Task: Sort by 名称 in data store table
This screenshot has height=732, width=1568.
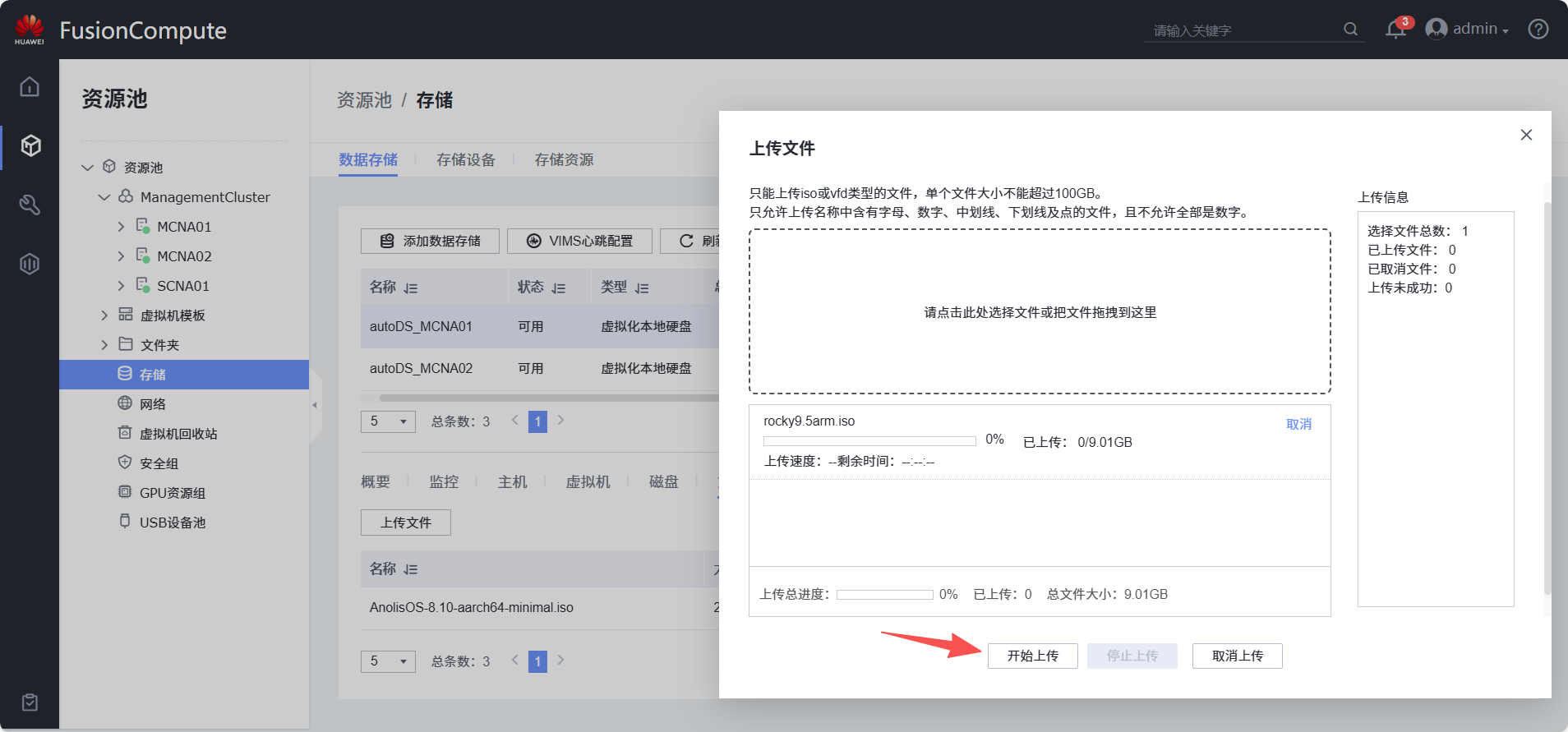Action: (411, 288)
